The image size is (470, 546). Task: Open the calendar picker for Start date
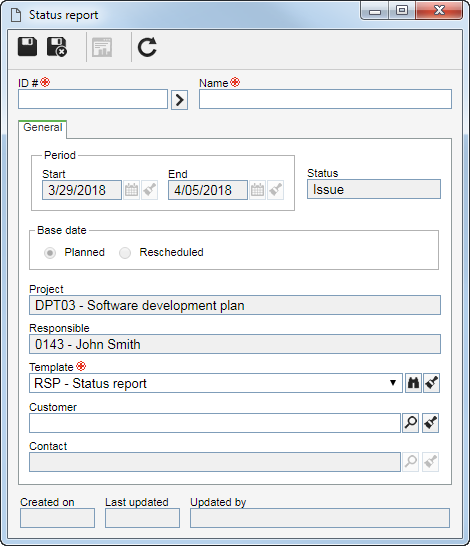coord(132,190)
